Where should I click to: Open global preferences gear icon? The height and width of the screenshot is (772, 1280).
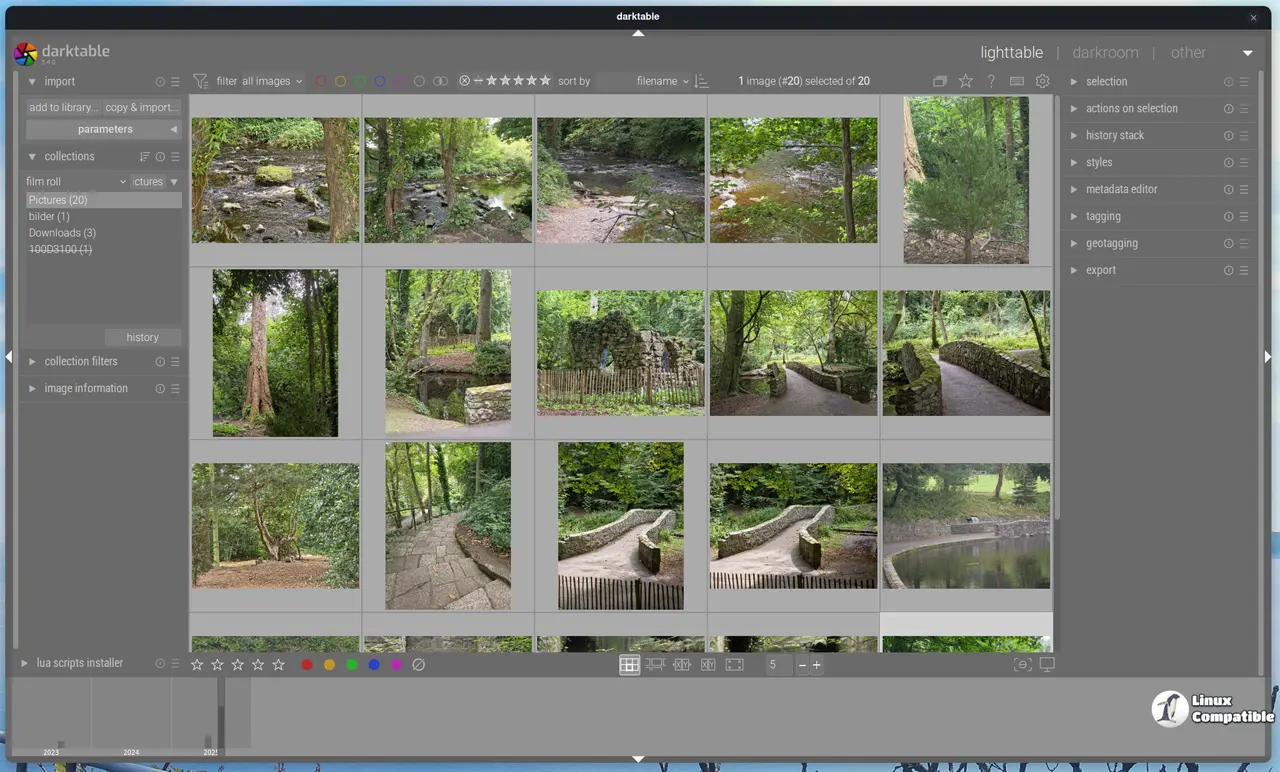coord(1043,81)
